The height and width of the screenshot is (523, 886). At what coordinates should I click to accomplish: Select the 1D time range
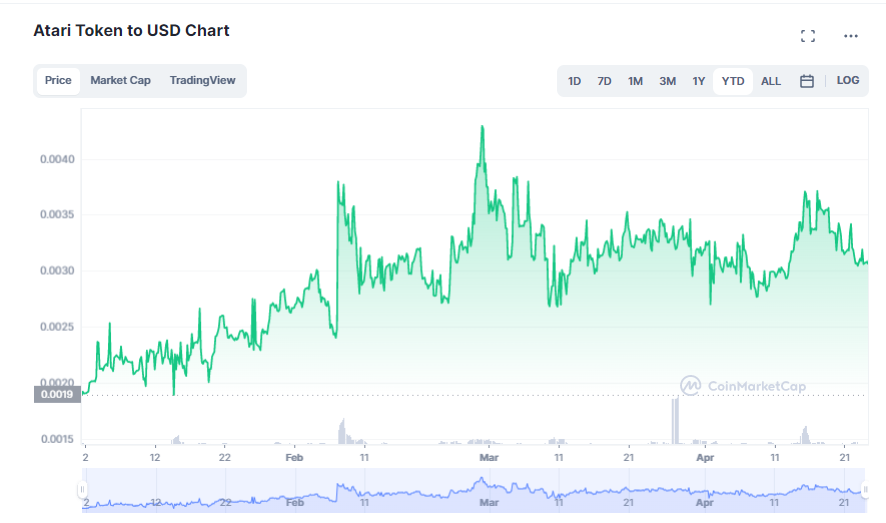click(x=574, y=81)
